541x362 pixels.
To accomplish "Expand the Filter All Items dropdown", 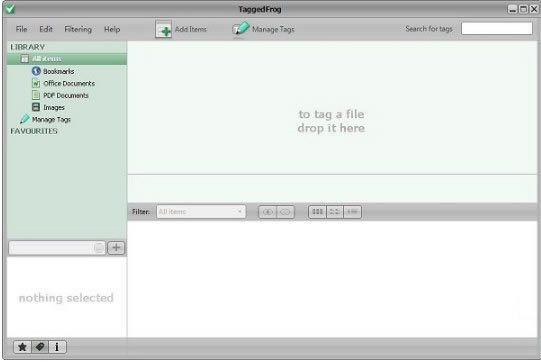I will 201,212.
